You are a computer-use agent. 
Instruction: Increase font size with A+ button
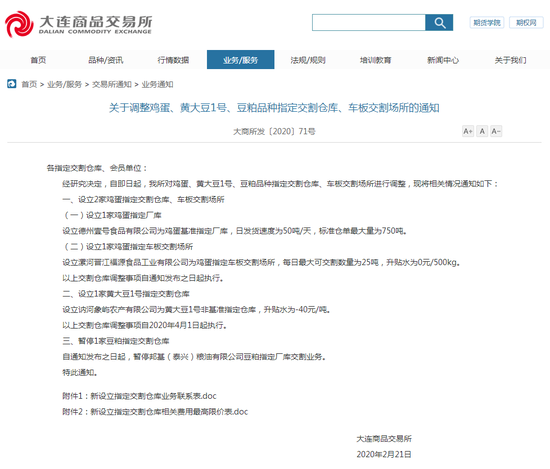pos(468,131)
